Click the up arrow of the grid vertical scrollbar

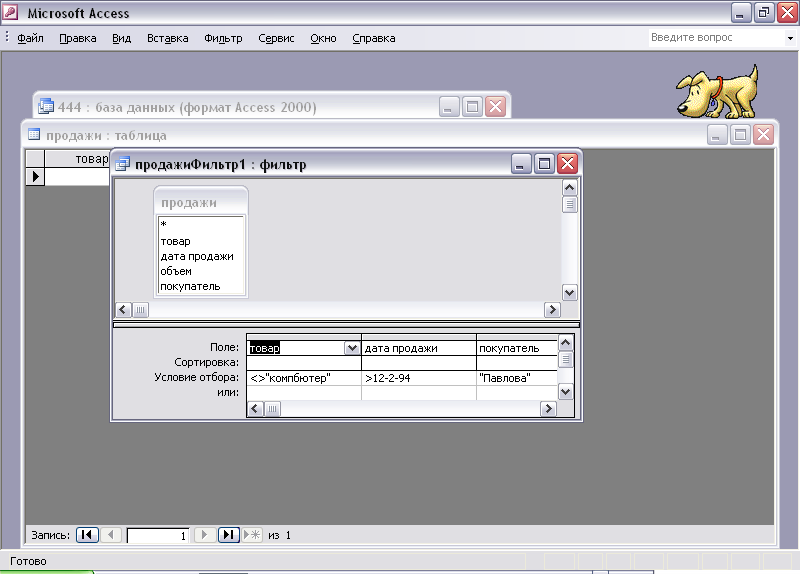coord(565,343)
